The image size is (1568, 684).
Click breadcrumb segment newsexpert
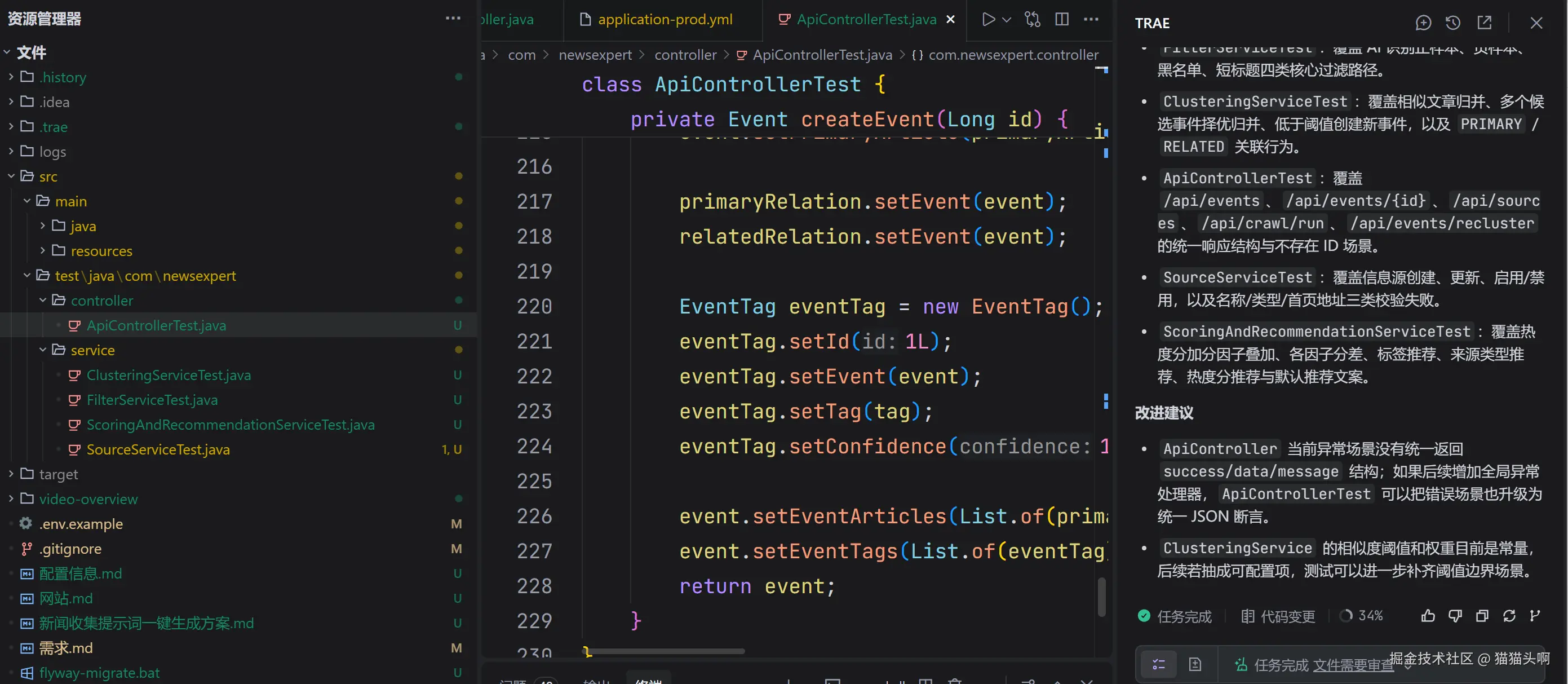[595, 55]
